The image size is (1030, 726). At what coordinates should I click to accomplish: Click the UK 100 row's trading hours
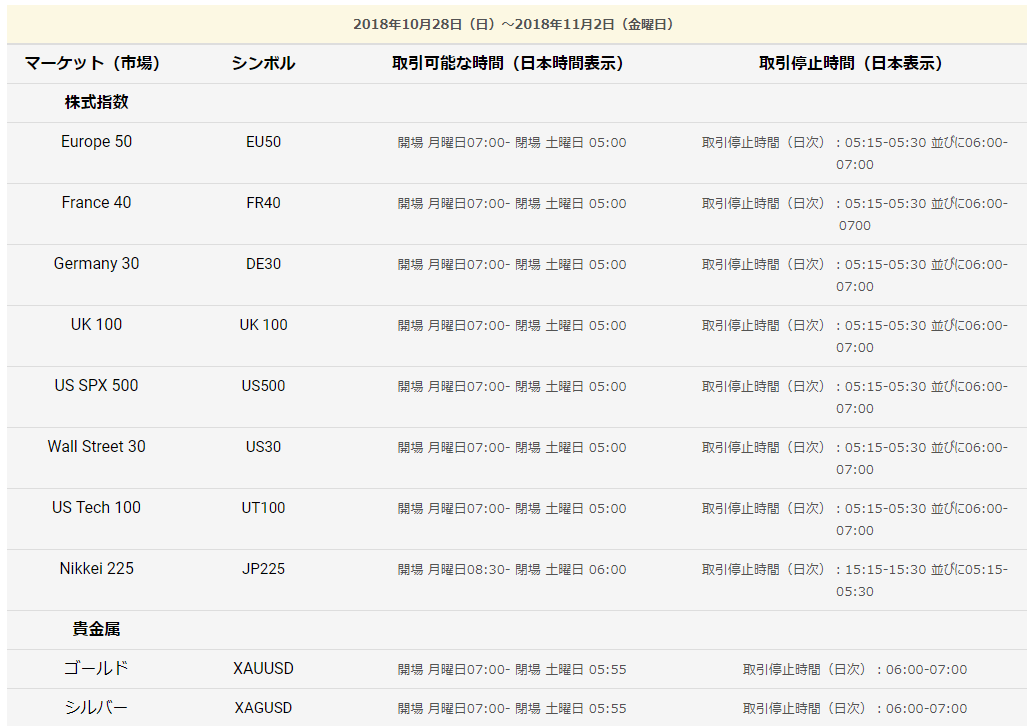pyautogui.click(x=512, y=326)
